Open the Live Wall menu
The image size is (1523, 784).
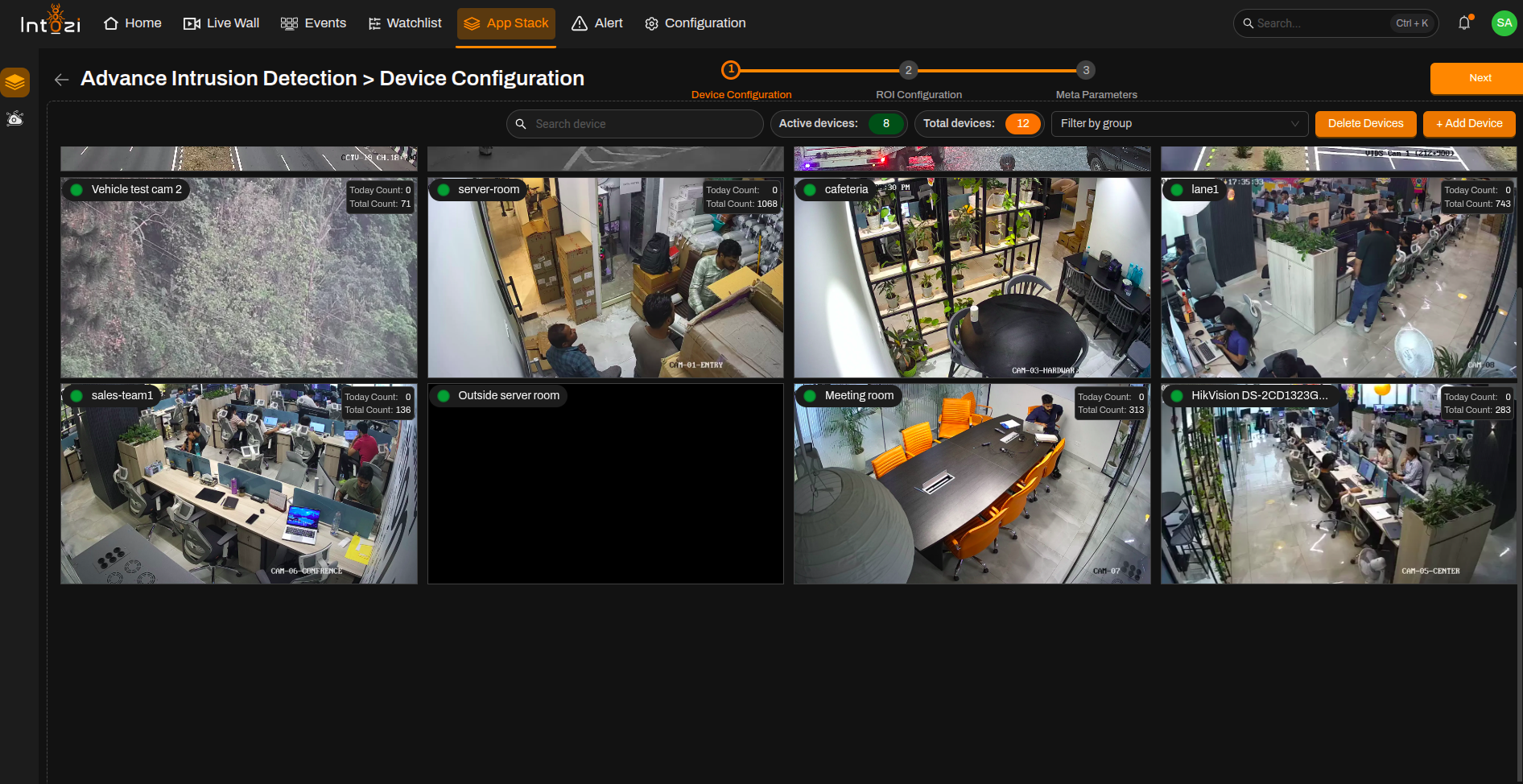(221, 23)
